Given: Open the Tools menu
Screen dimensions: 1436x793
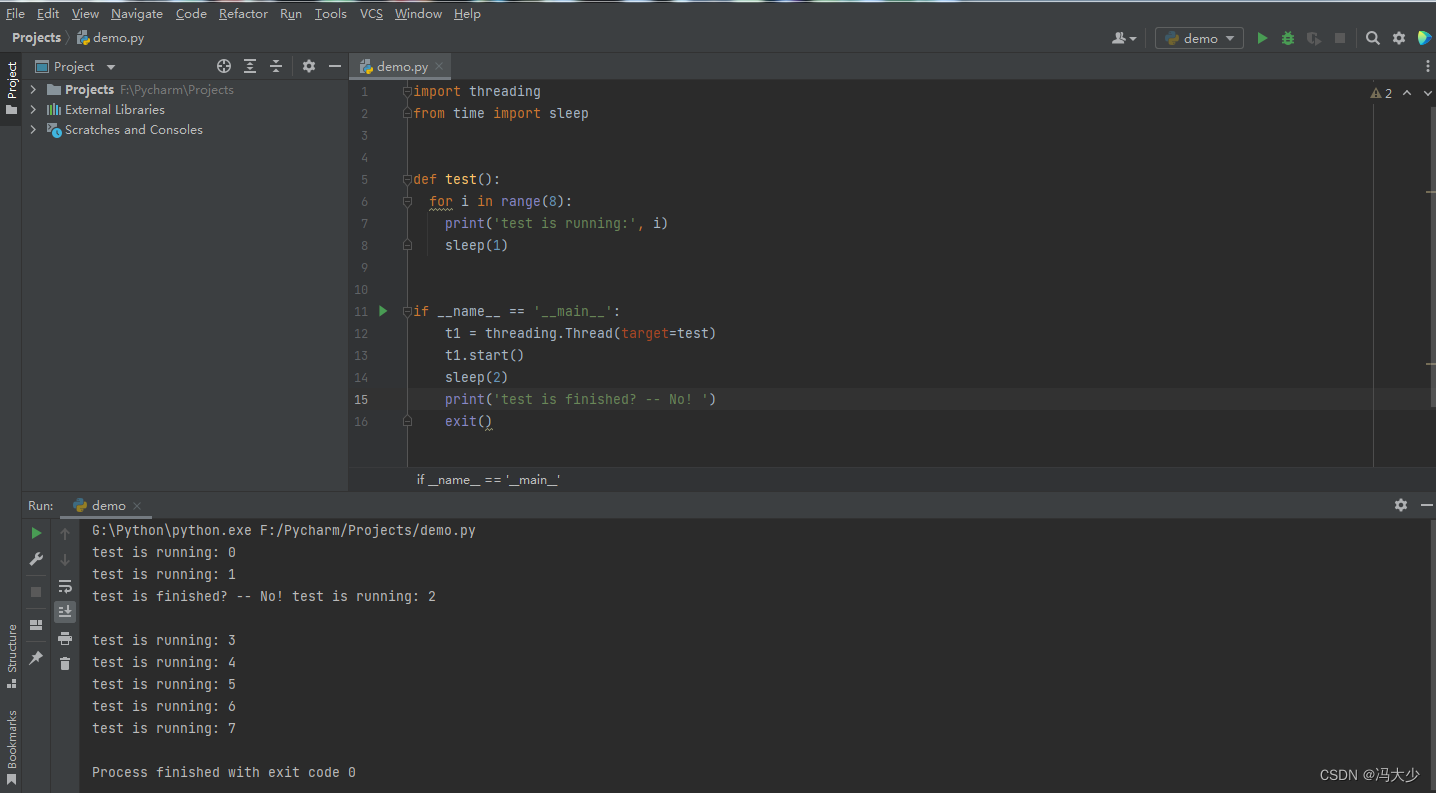Looking at the screenshot, I should [330, 13].
